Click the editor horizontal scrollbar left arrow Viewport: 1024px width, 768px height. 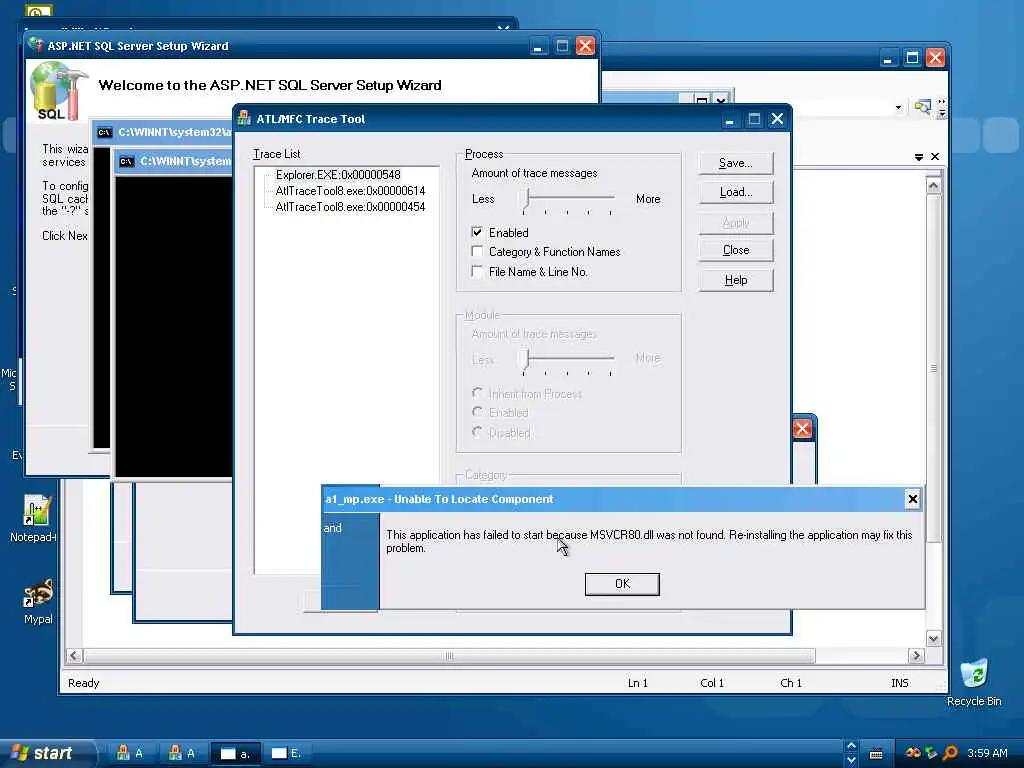pos(74,656)
